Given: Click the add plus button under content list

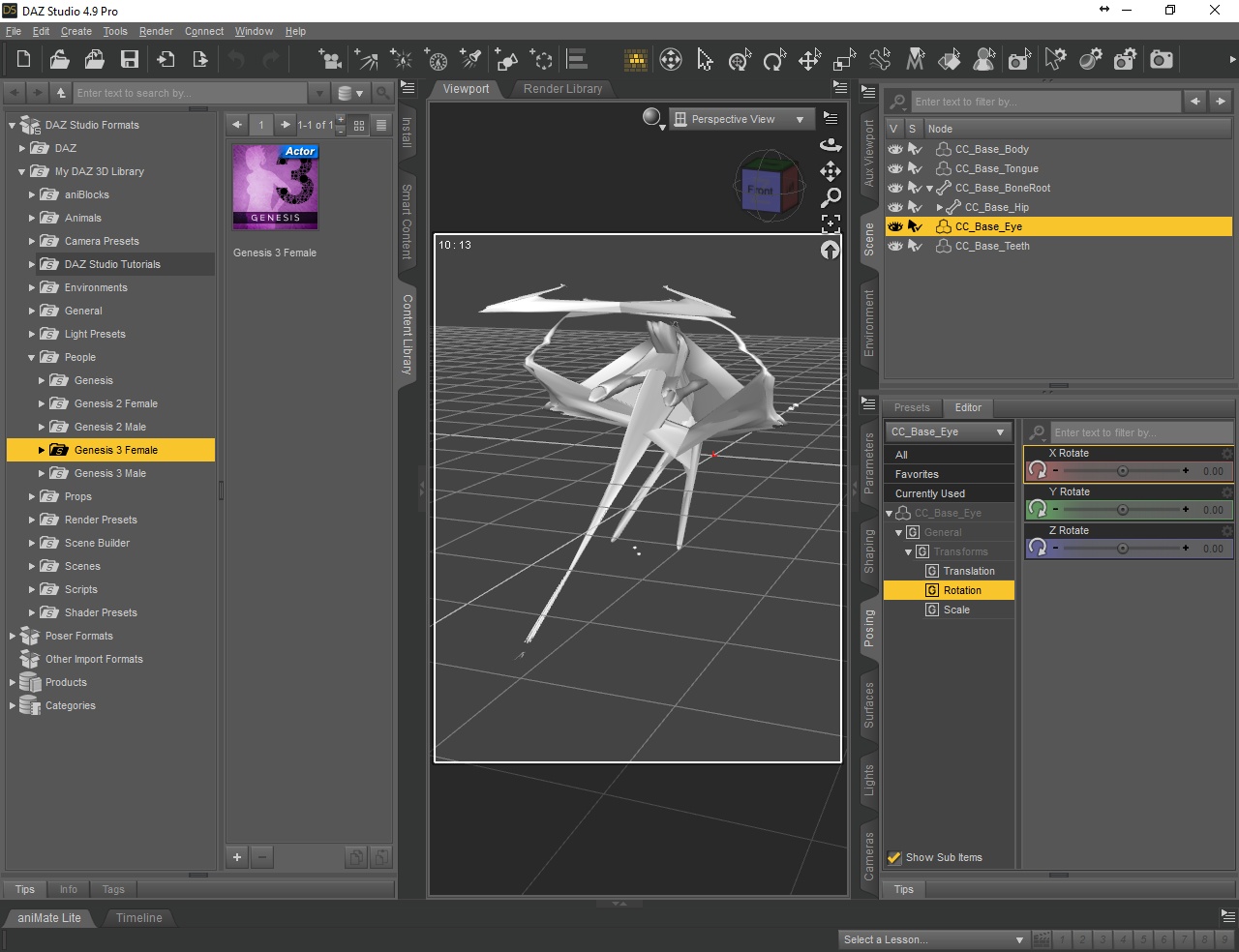Looking at the screenshot, I should [237, 856].
